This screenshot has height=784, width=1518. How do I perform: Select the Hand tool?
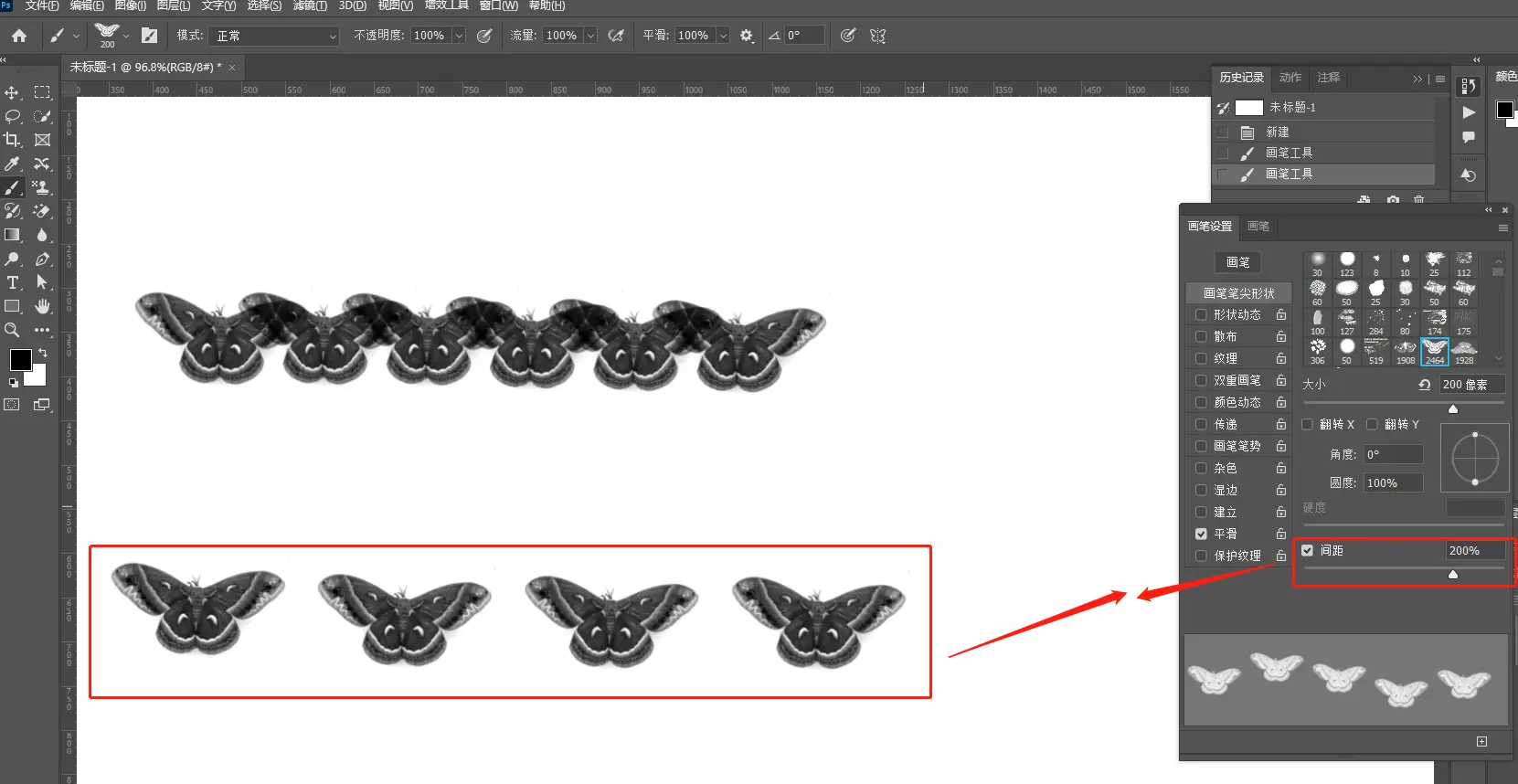(42, 306)
